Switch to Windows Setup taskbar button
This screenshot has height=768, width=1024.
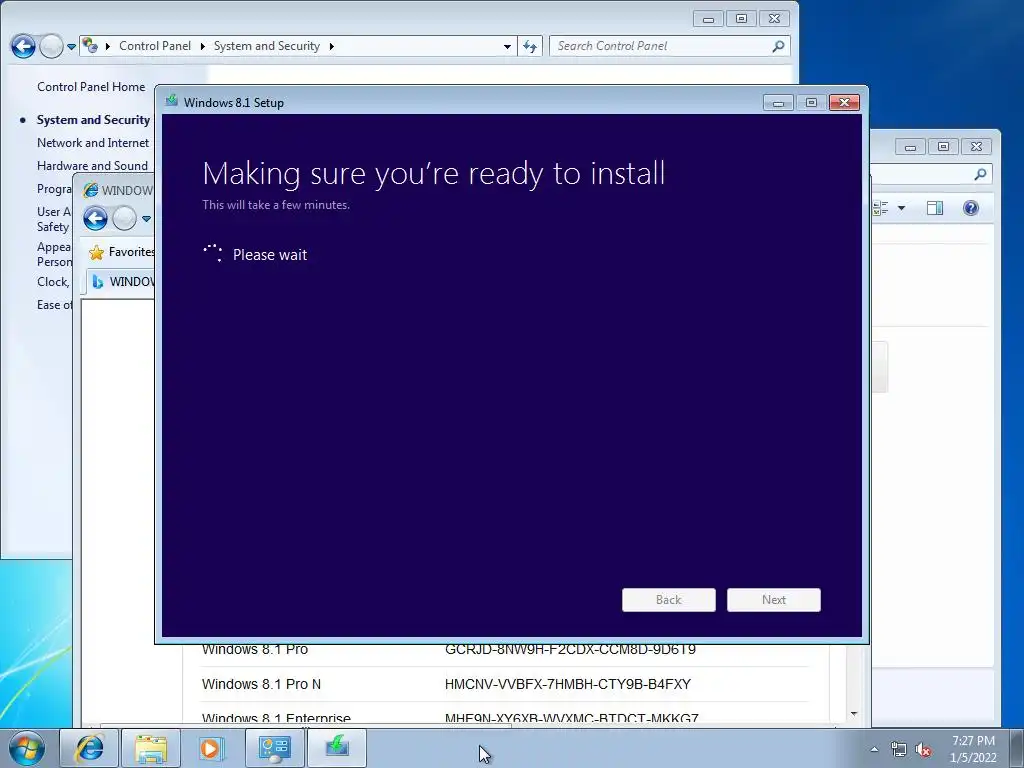337,748
